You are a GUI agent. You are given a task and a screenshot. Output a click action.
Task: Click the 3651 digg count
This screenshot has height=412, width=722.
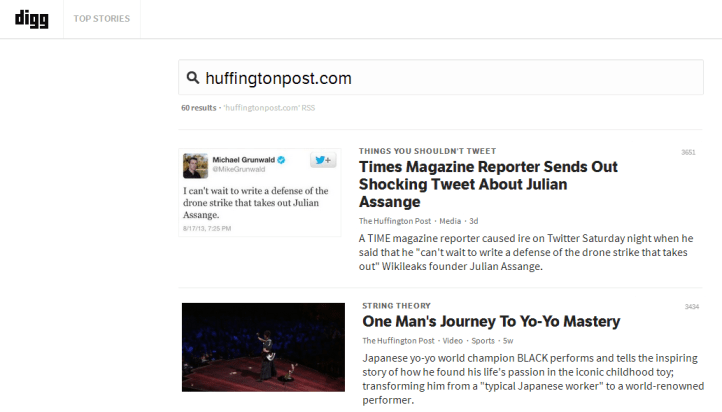click(x=688, y=152)
